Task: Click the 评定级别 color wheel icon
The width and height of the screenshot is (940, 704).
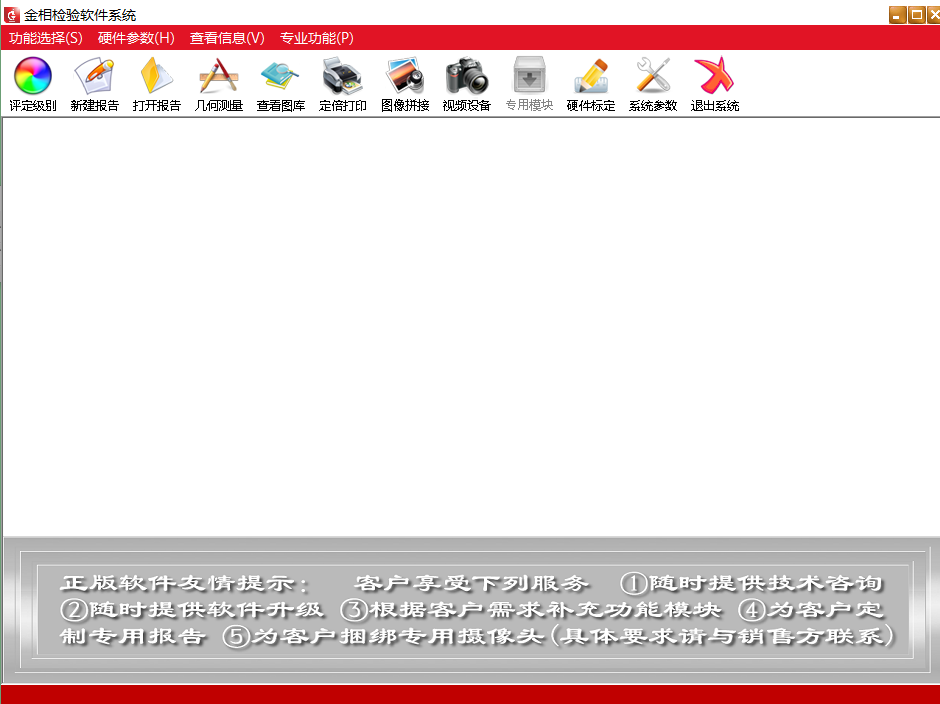Action: click(32, 77)
